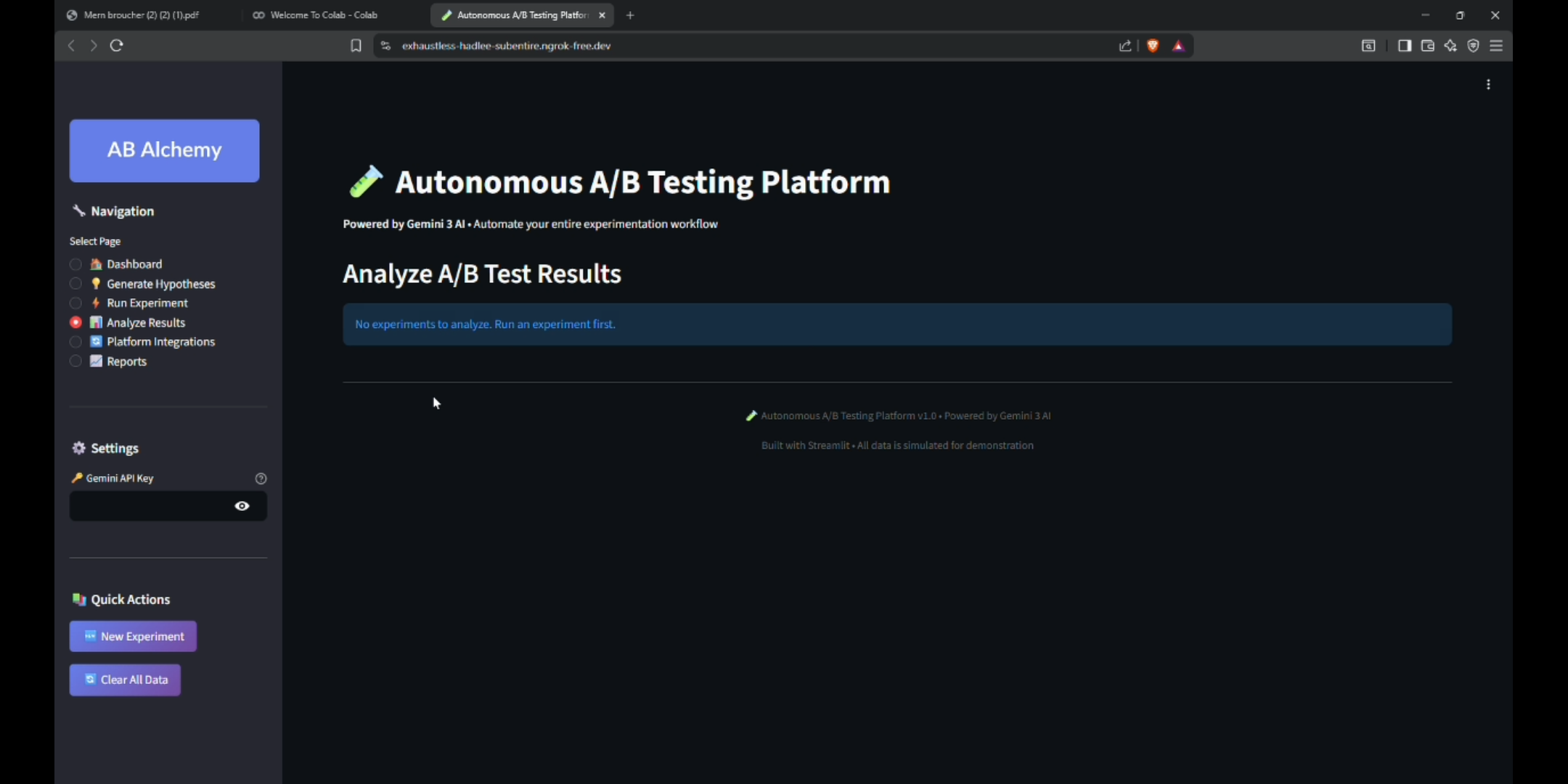Switch to Welcome To Colab tab
Screen dimensions: 1568x784
(x=323, y=15)
